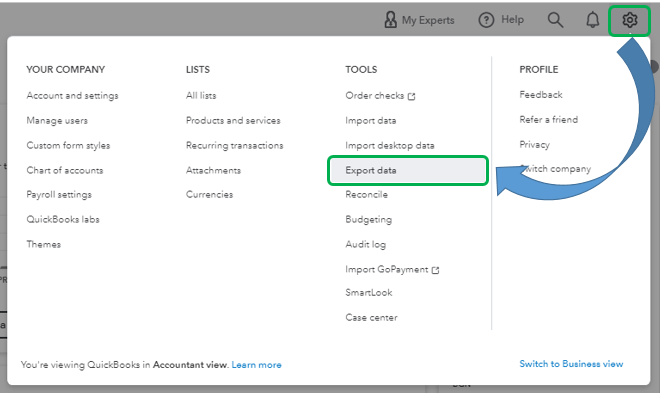Open Budgeting tool
This screenshot has width=660, height=393.
[x=368, y=219]
